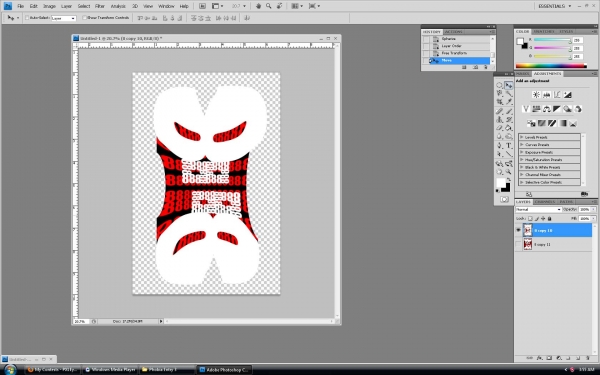The height and width of the screenshot is (375, 600).
Task: Launch Bridge from the application bar
Action: click(x=202, y=6)
